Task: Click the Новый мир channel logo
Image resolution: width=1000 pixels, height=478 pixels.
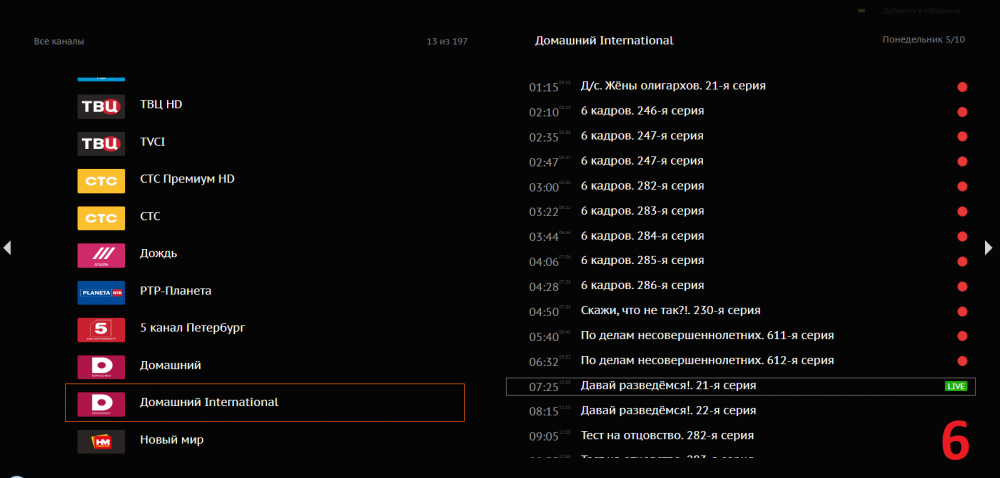Action: point(101,440)
